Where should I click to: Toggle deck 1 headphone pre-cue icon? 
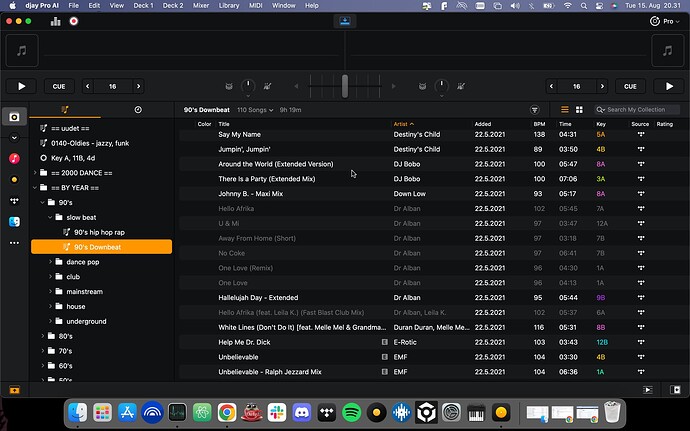click(x=229, y=86)
